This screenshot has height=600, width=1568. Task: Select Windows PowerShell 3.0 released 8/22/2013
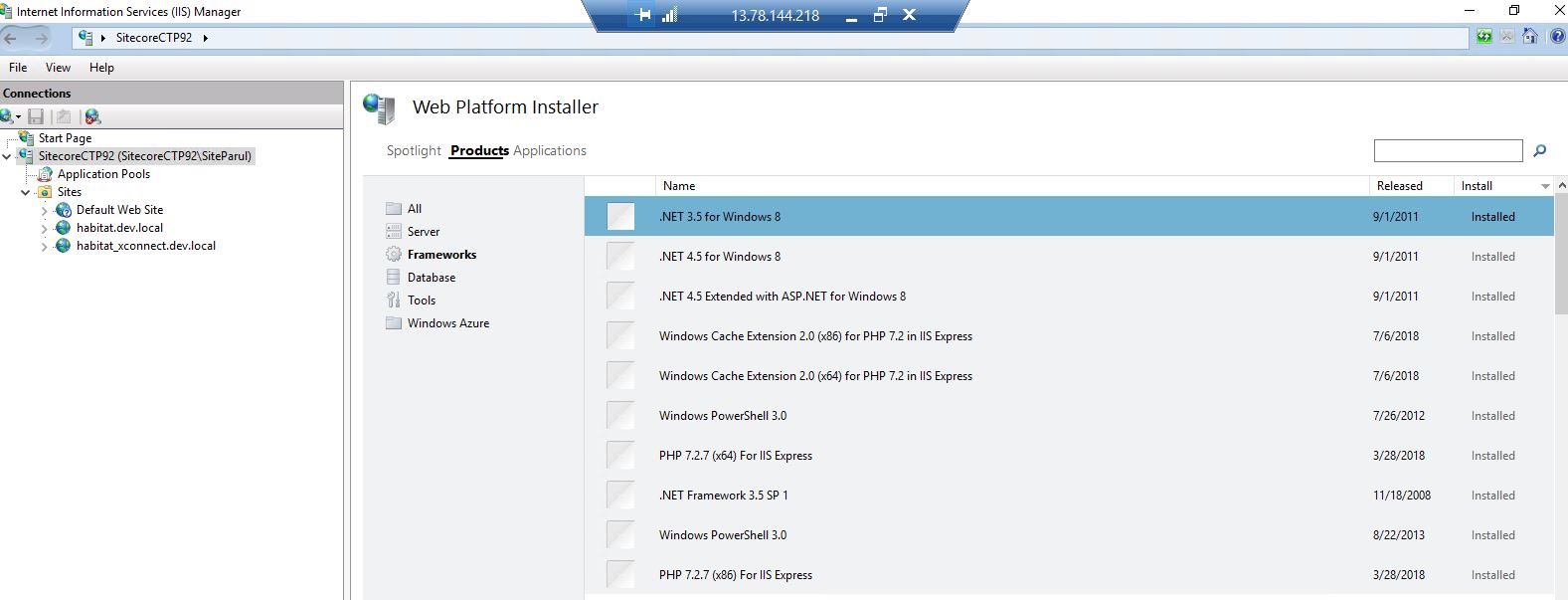pyautogui.click(x=1069, y=535)
